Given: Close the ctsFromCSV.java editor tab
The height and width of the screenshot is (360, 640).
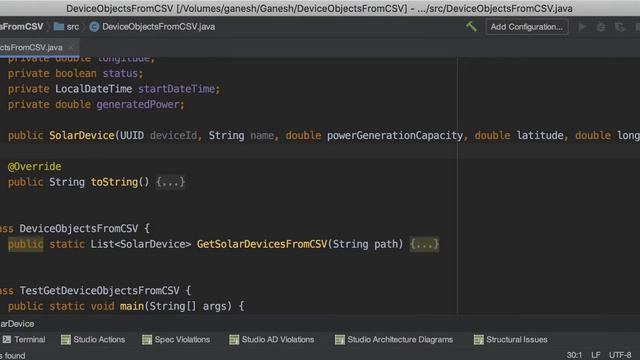Looking at the screenshot, I should (x=71, y=47).
